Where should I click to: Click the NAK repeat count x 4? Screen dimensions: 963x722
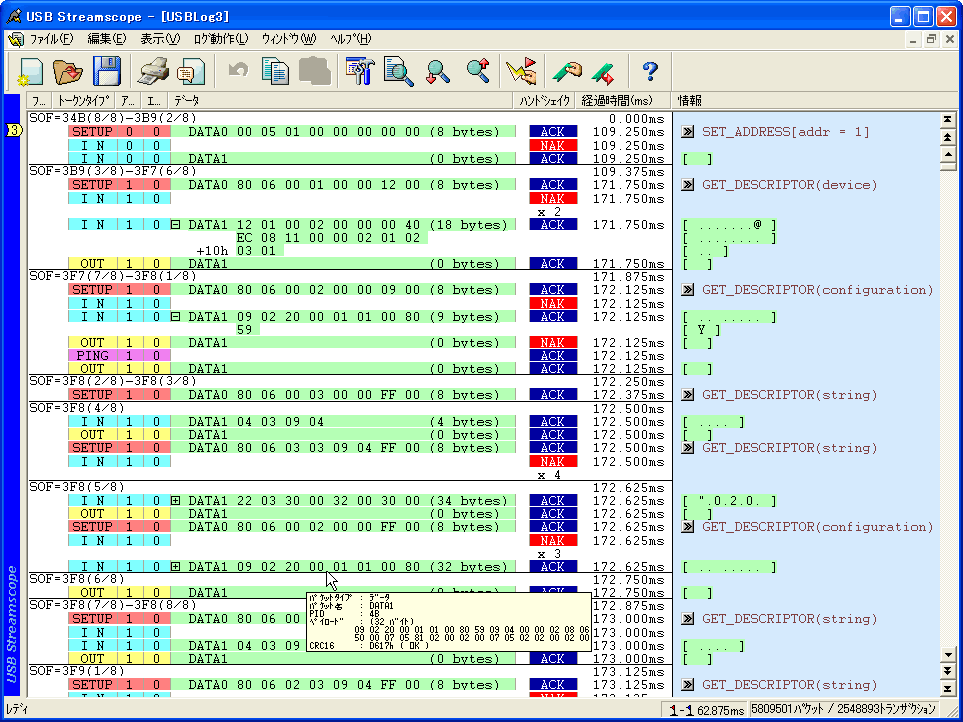point(549,475)
